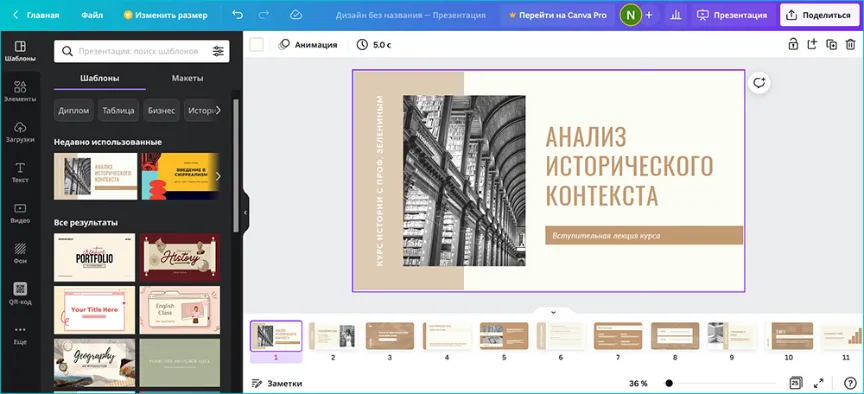The height and width of the screenshot is (394, 864).
Task: Select page 5 thumbnail
Action: coord(504,336)
